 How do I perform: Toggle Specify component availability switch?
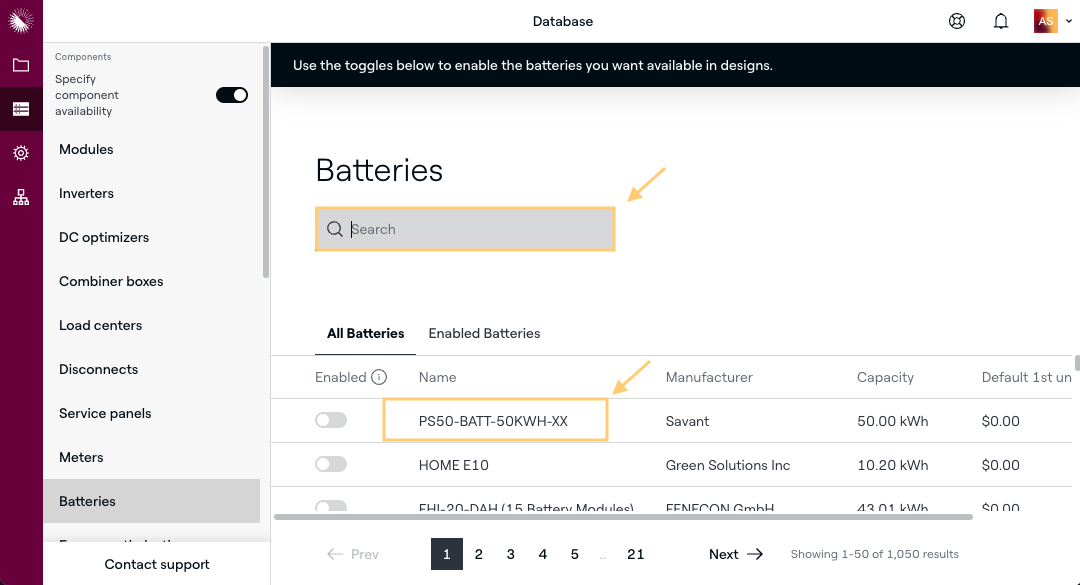[232, 95]
